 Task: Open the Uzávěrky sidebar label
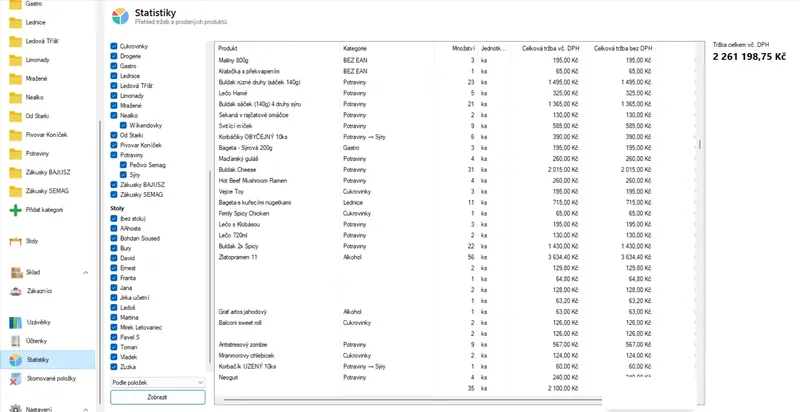39,322
